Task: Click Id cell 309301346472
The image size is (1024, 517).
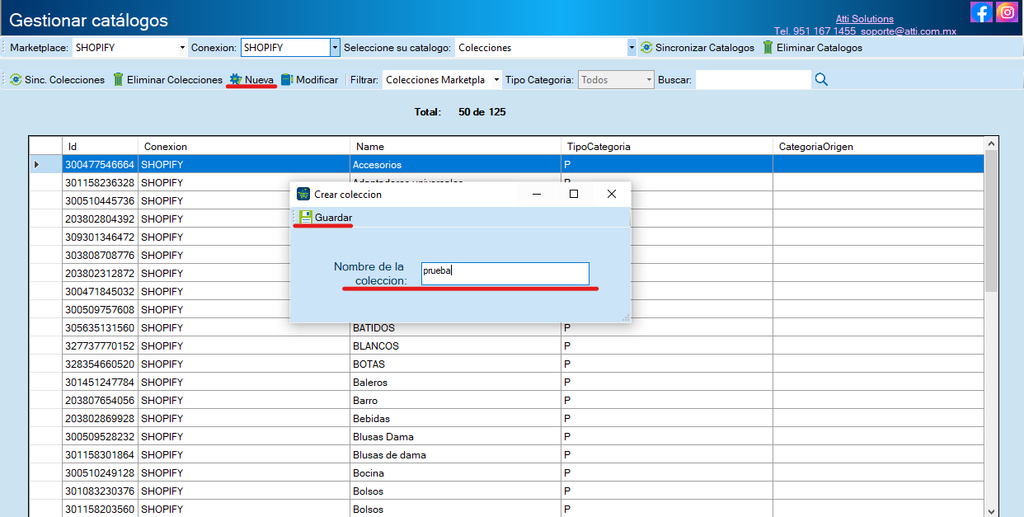Action: (100, 237)
